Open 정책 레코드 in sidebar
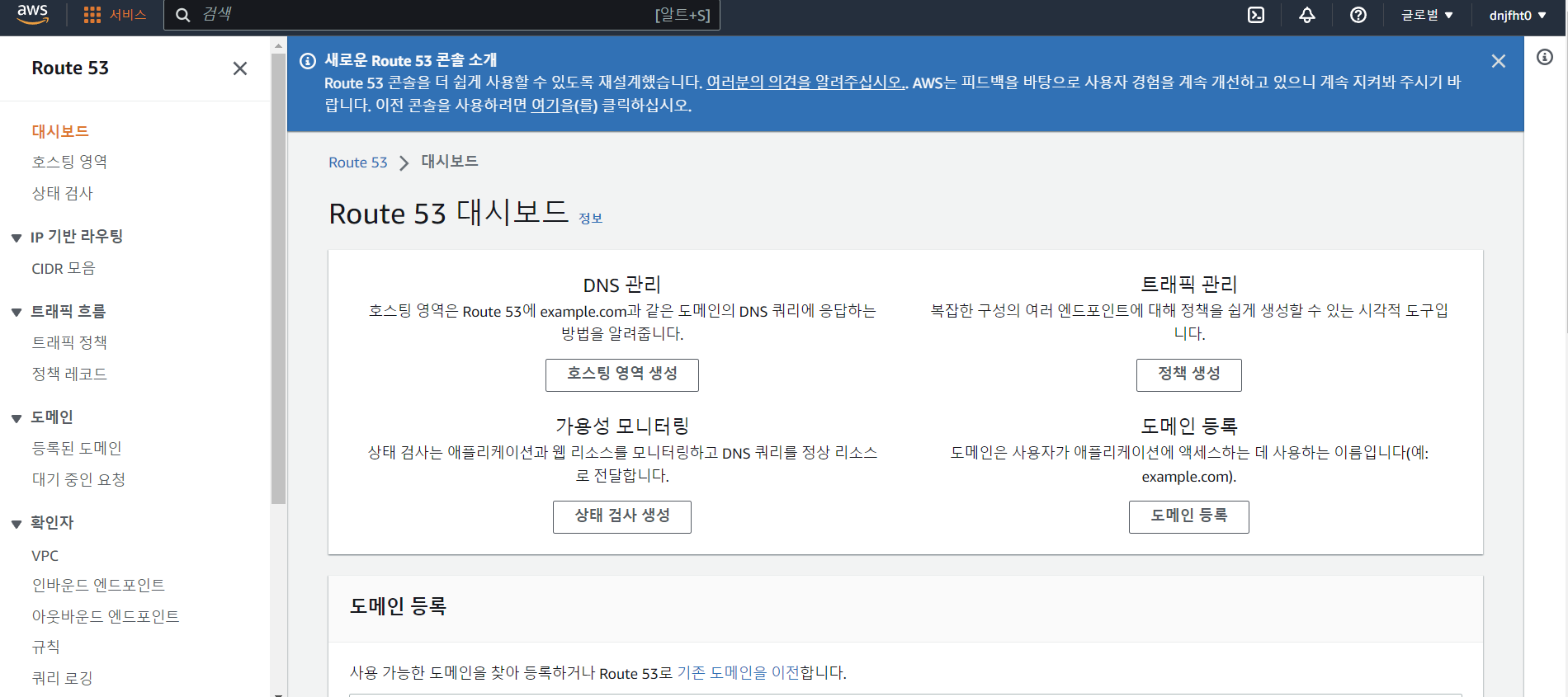 70,374
